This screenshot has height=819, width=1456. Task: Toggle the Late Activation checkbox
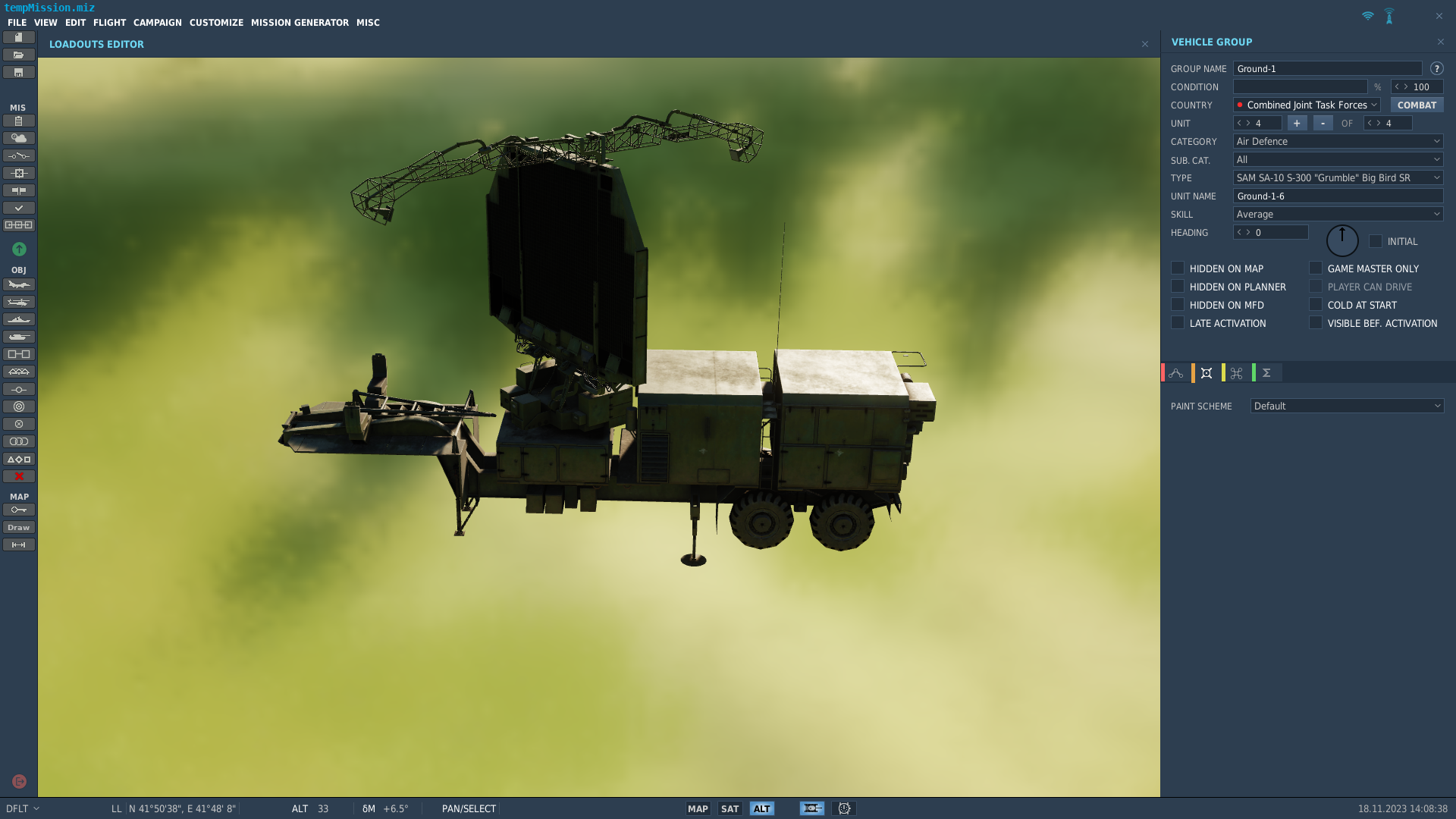tap(1178, 322)
